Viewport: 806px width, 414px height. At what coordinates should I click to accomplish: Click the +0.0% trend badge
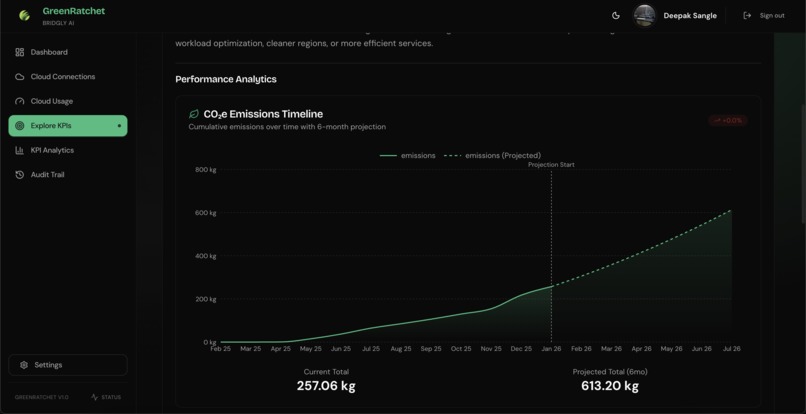(x=728, y=120)
